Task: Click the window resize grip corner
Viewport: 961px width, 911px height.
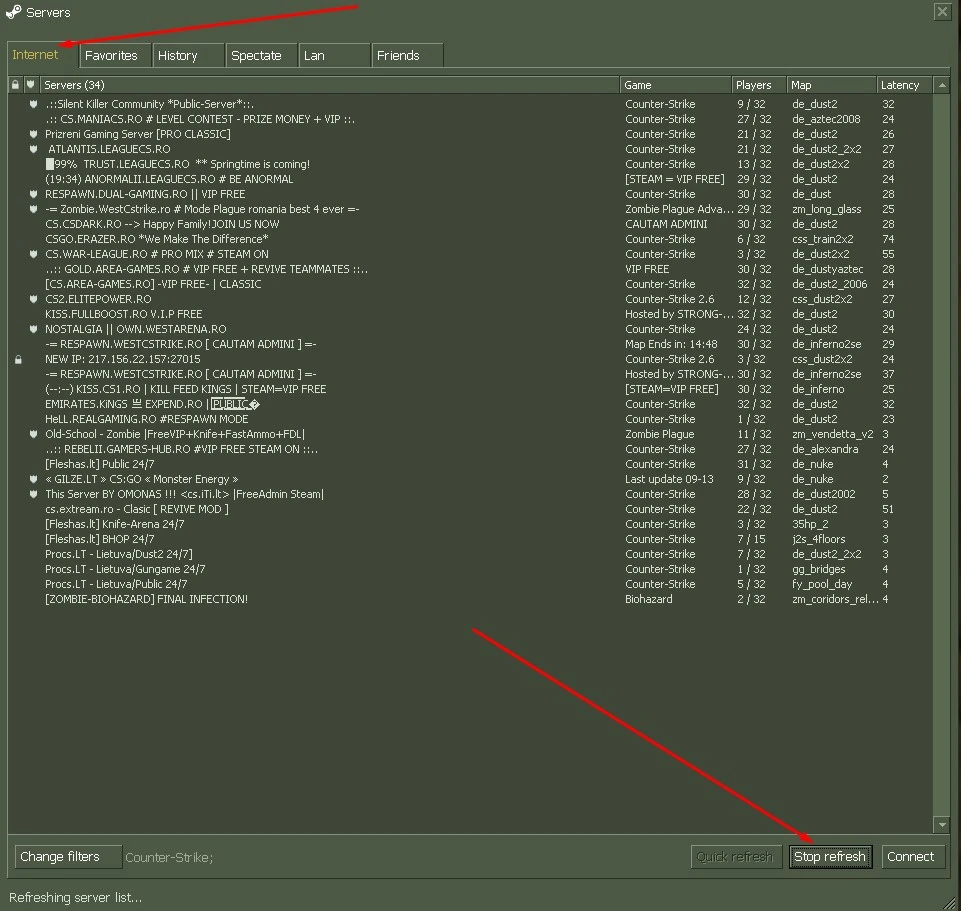Action: coord(951,901)
